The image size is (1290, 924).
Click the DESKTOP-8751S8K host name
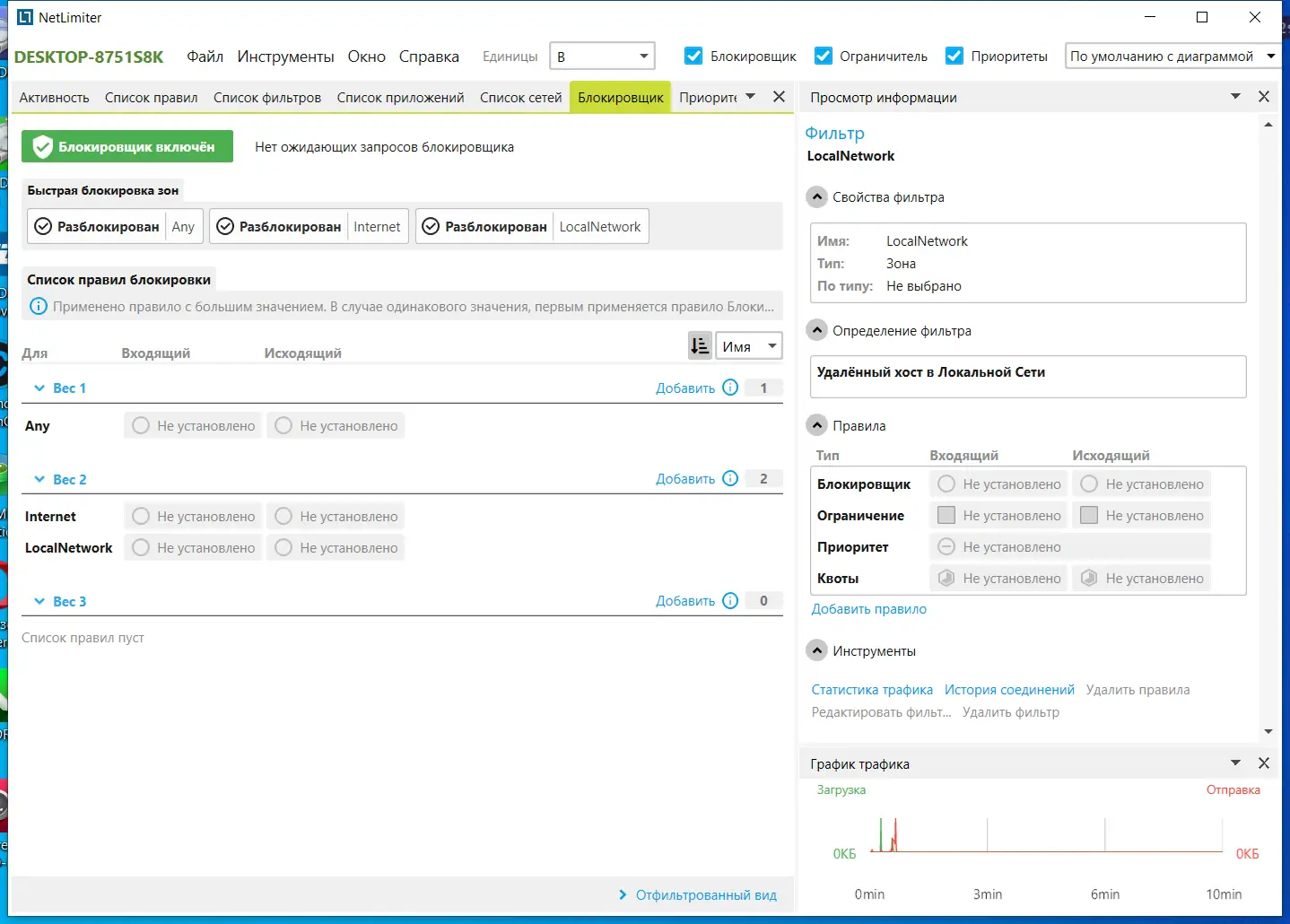pos(89,57)
